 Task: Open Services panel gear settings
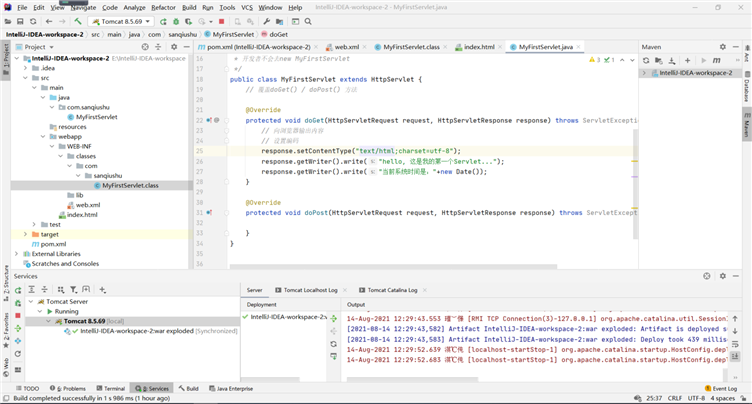click(723, 276)
